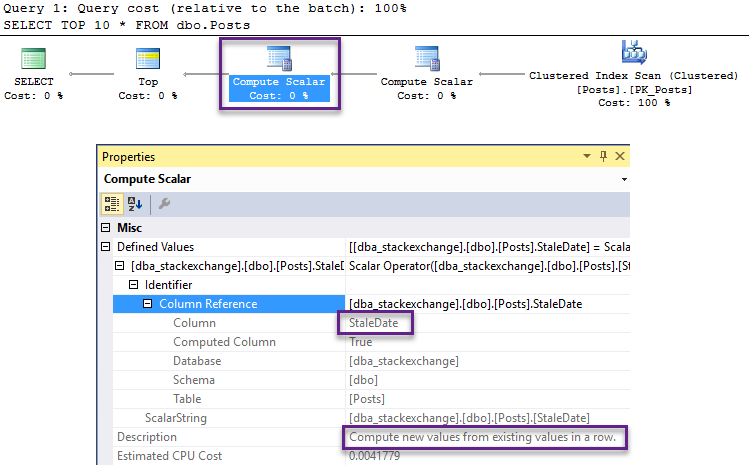Image resolution: width=749 pixels, height=467 pixels.
Task: Click the highlighted Compute Scalar operator
Action: pos(279,60)
